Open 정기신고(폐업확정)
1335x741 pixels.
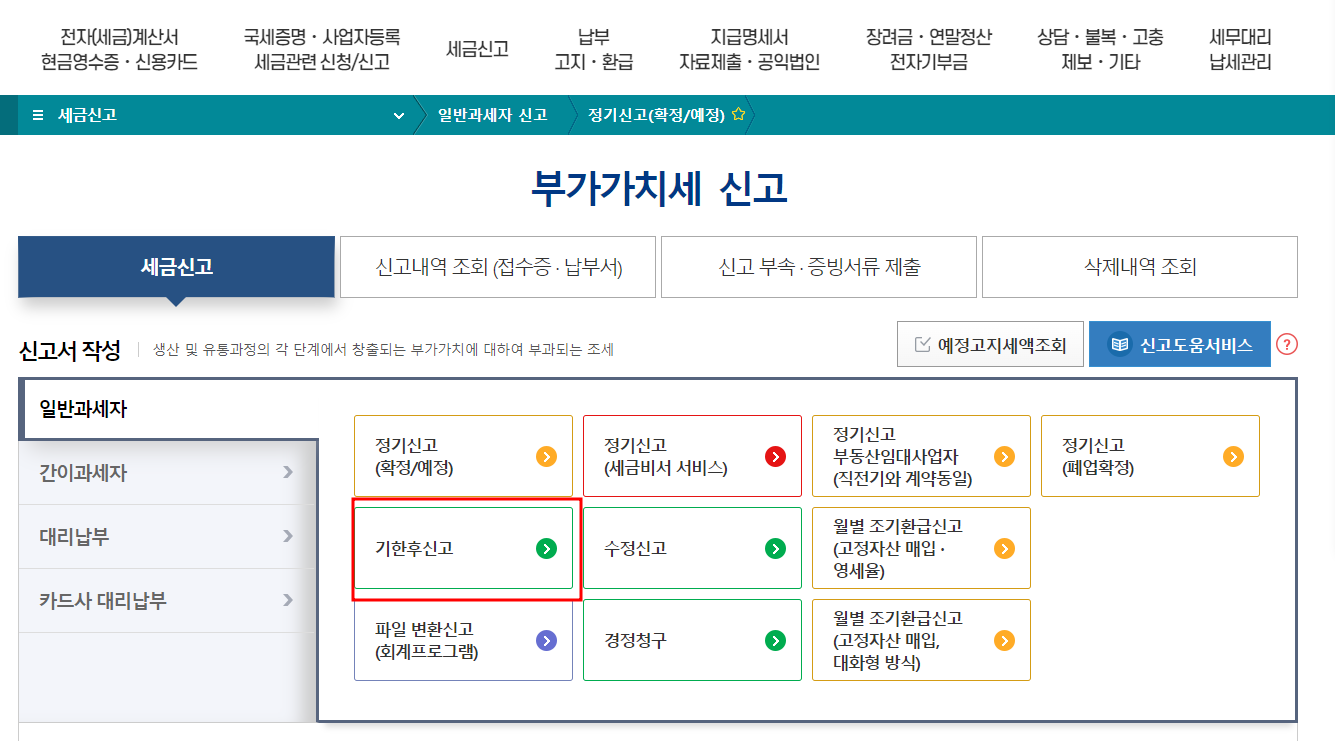tap(1151, 455)
